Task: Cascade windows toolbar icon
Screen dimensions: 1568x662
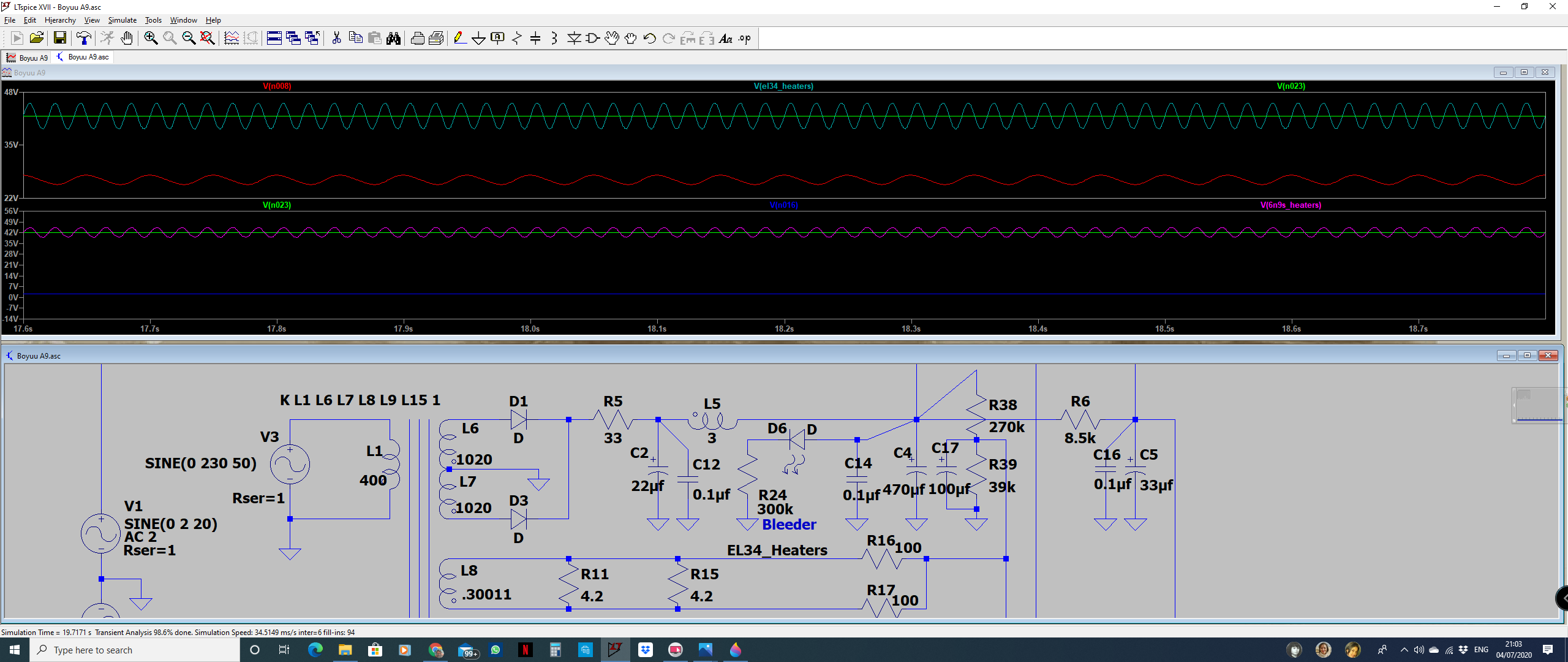Action: 293,38
